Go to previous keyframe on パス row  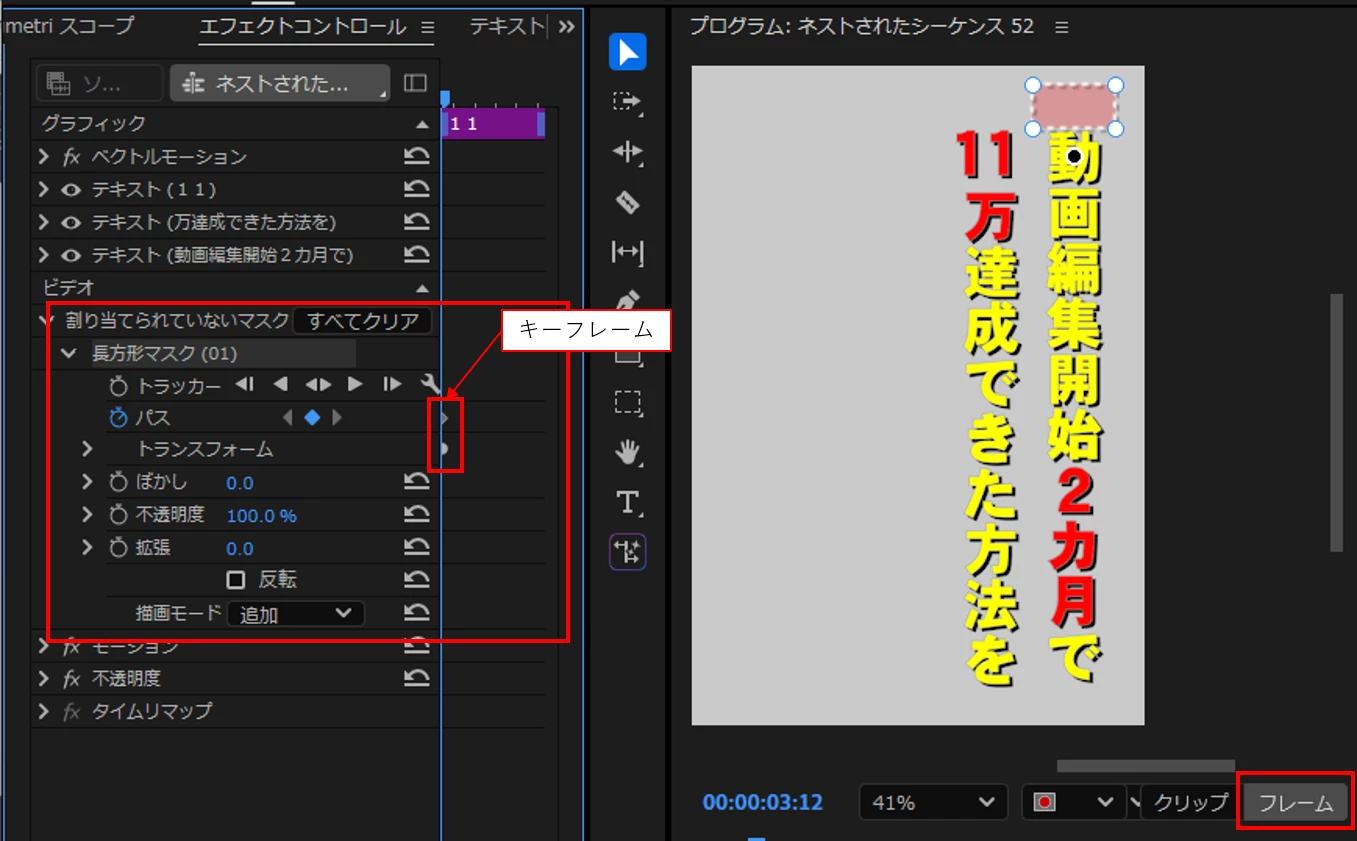(288, 418)
